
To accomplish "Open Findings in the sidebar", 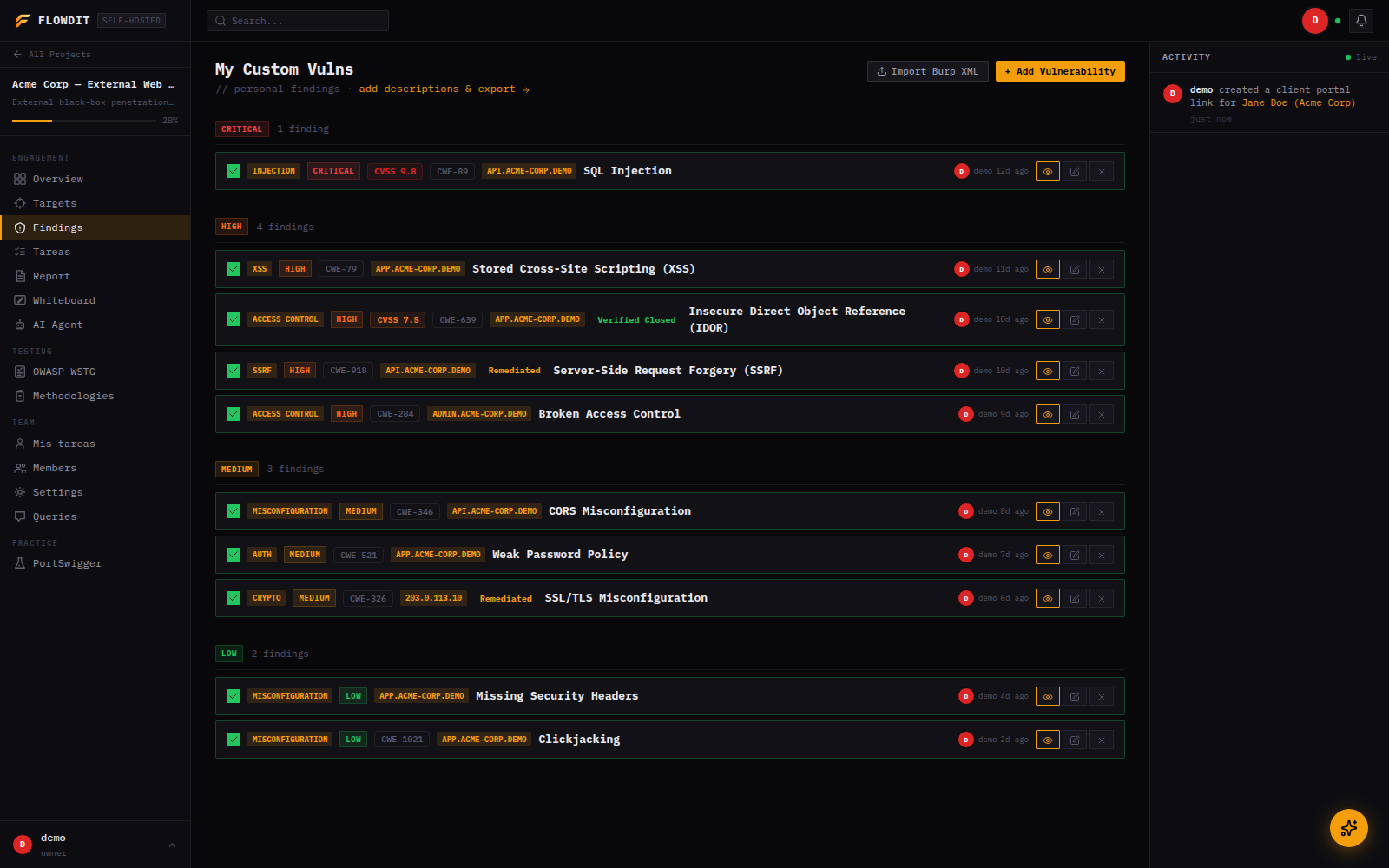I will pyautogui.click(x=95, y=227).
